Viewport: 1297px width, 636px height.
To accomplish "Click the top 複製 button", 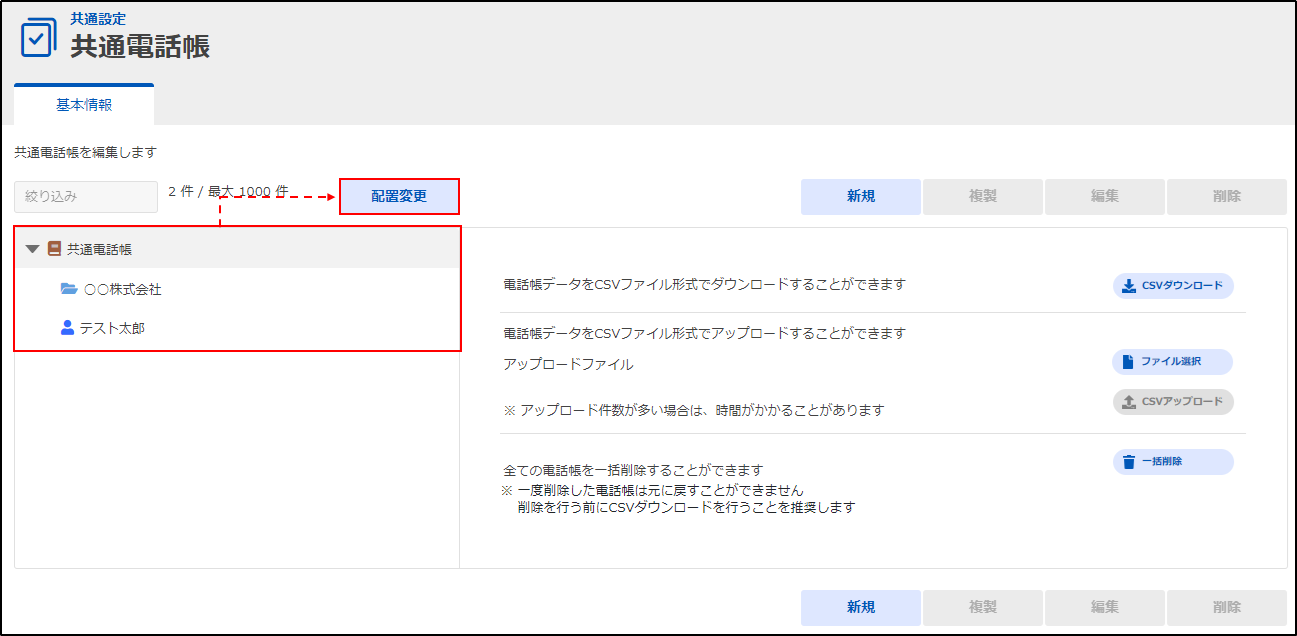I will 982,197.
